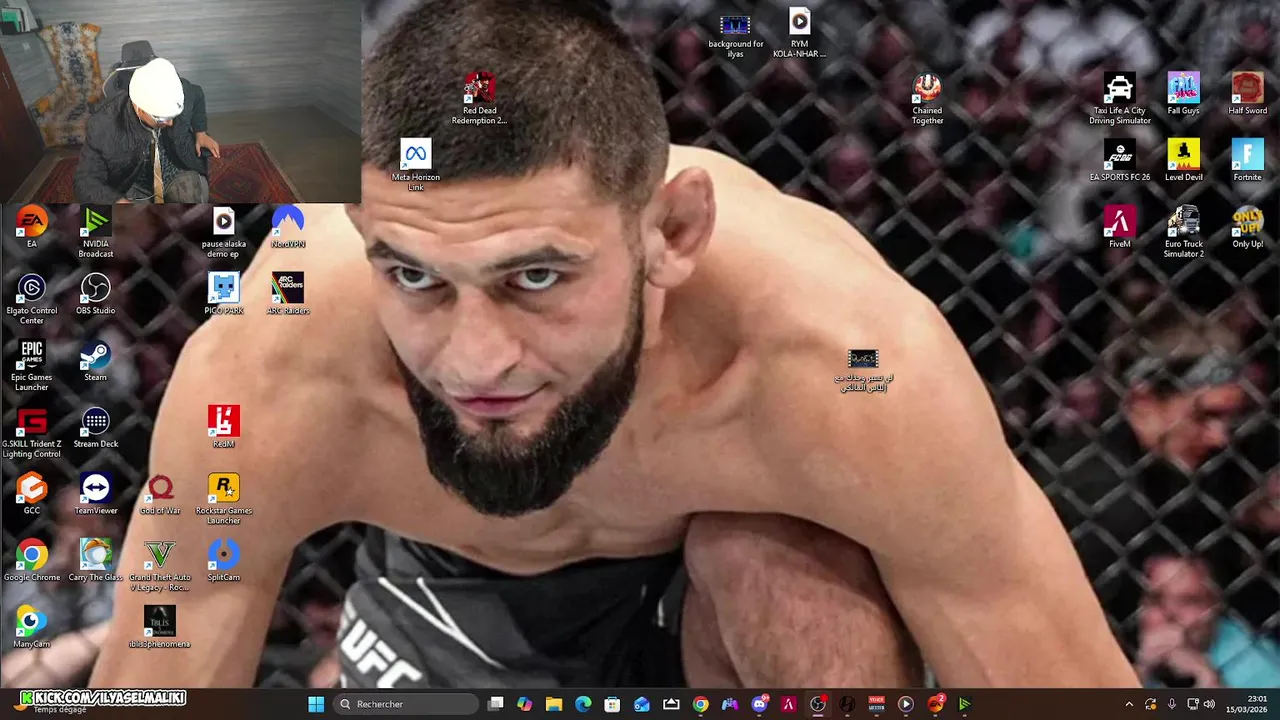Select the Carry The Glass icon
This screenshot has width=1280, height=720.
coord(95,561)
